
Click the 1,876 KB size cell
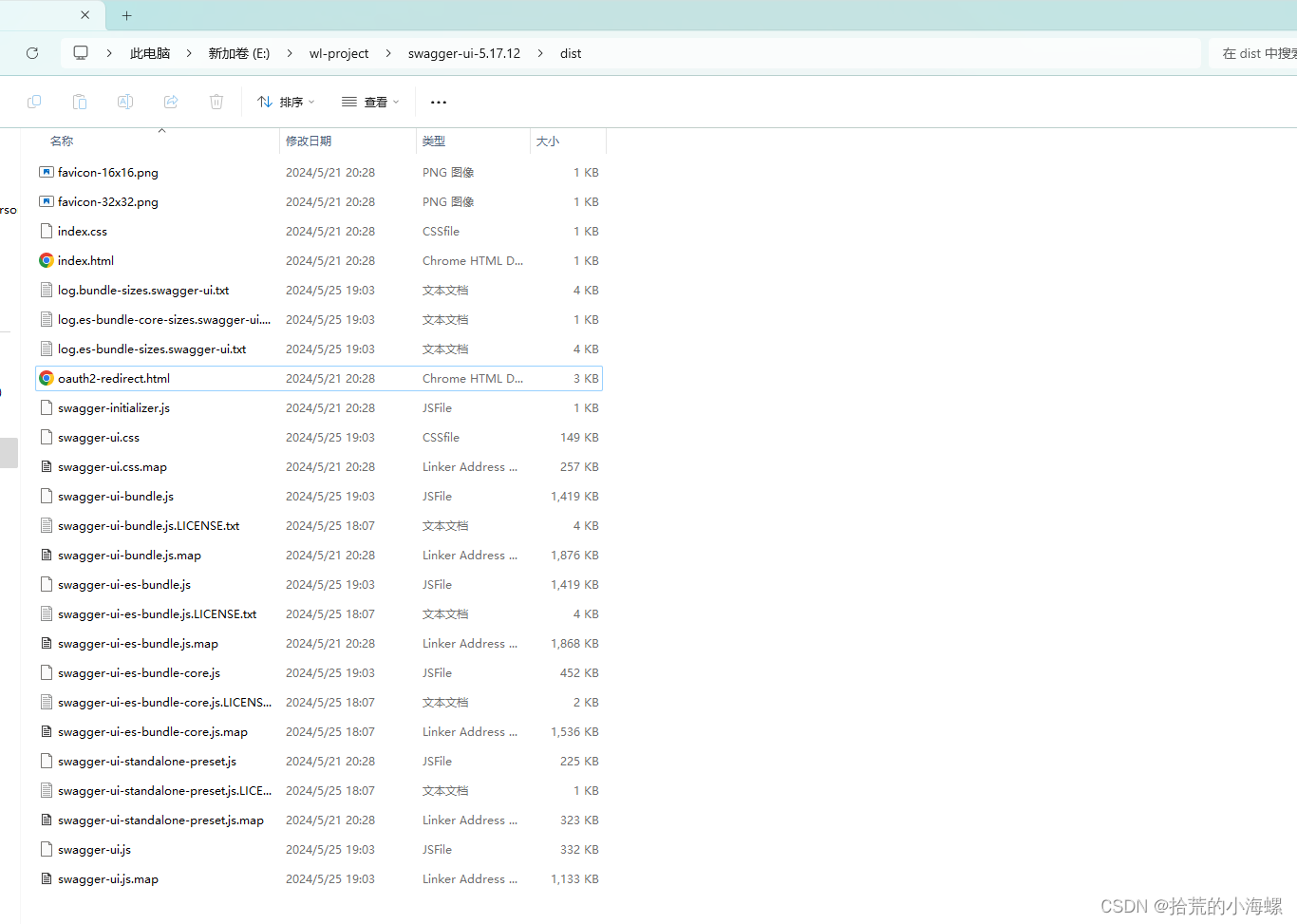tap(574, 555)
